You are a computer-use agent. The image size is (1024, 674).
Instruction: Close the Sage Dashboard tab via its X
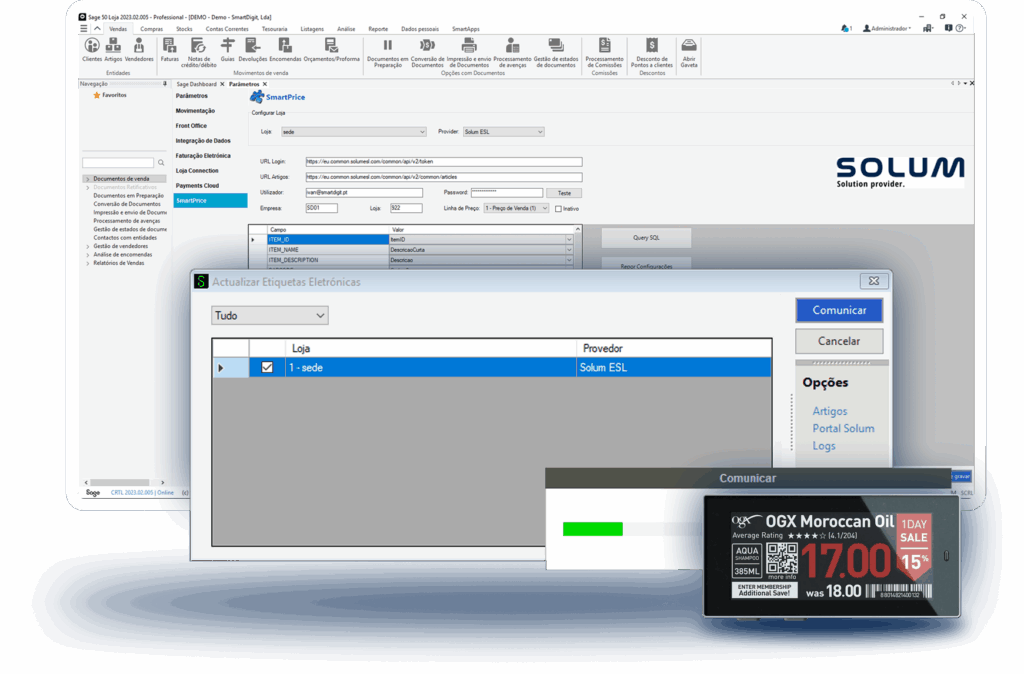click(222, 84)
